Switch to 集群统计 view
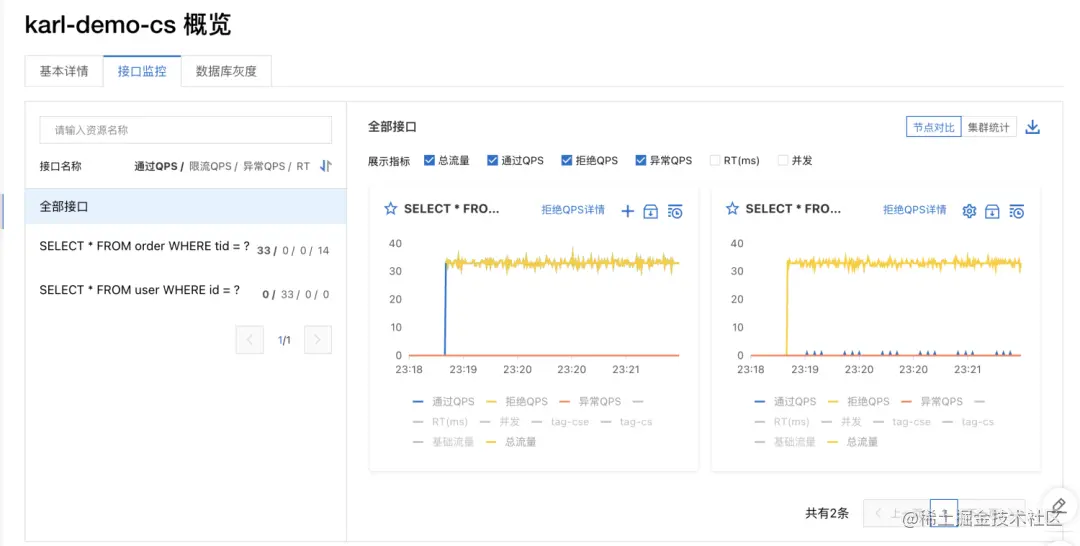The height and width of the screenshot is (546, 1080). tap(988, 127)
